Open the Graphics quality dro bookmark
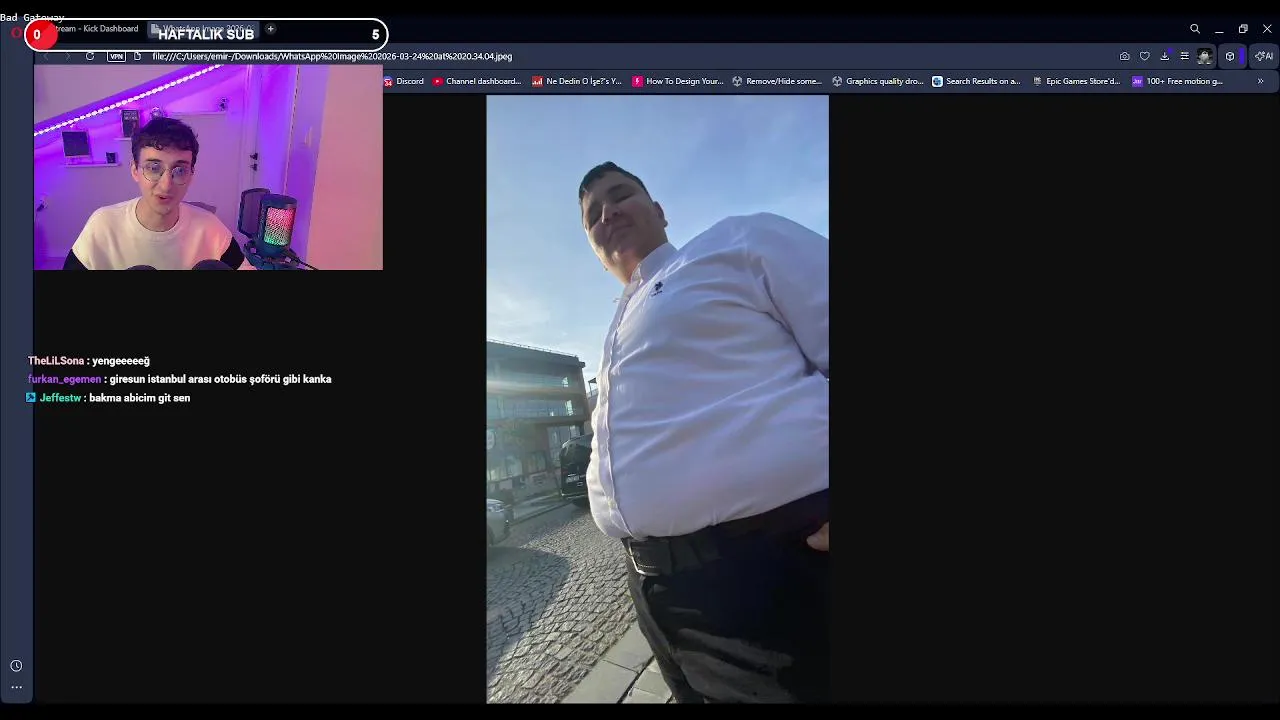 [x=878, y=81]
